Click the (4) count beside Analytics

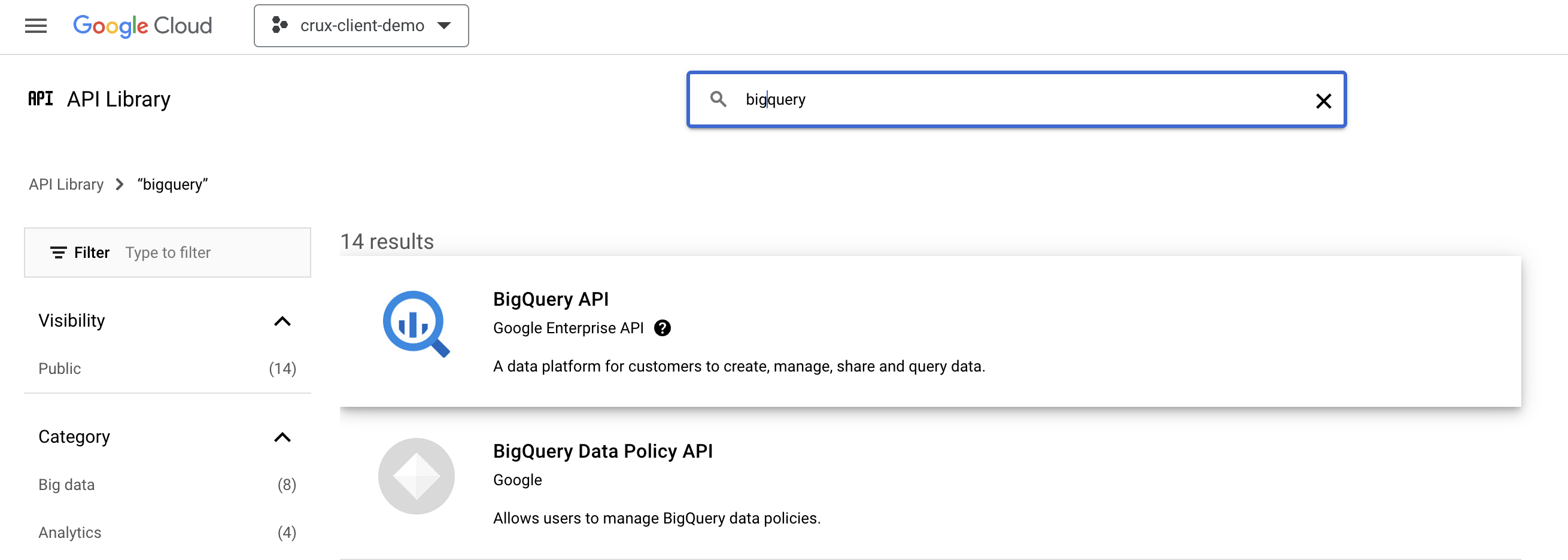coord(287,533)
